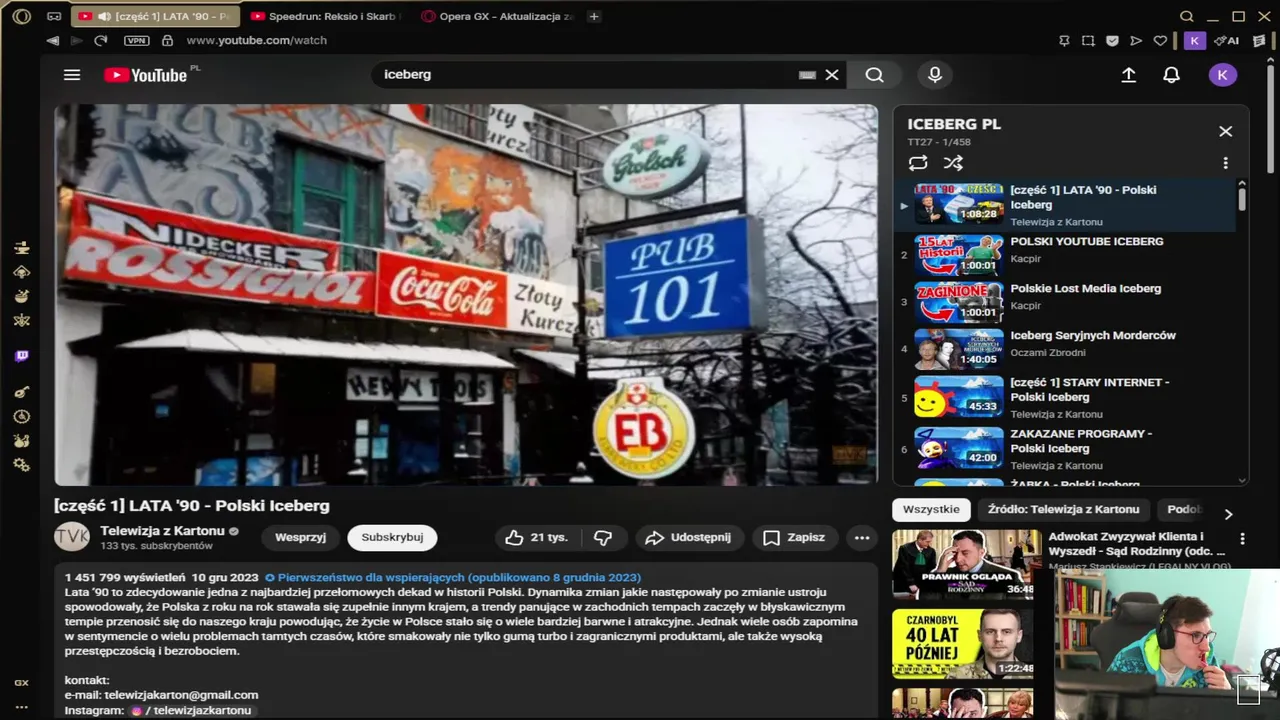
Task: Open the Twitch sidebar panel icon
Action: point(21,356)
